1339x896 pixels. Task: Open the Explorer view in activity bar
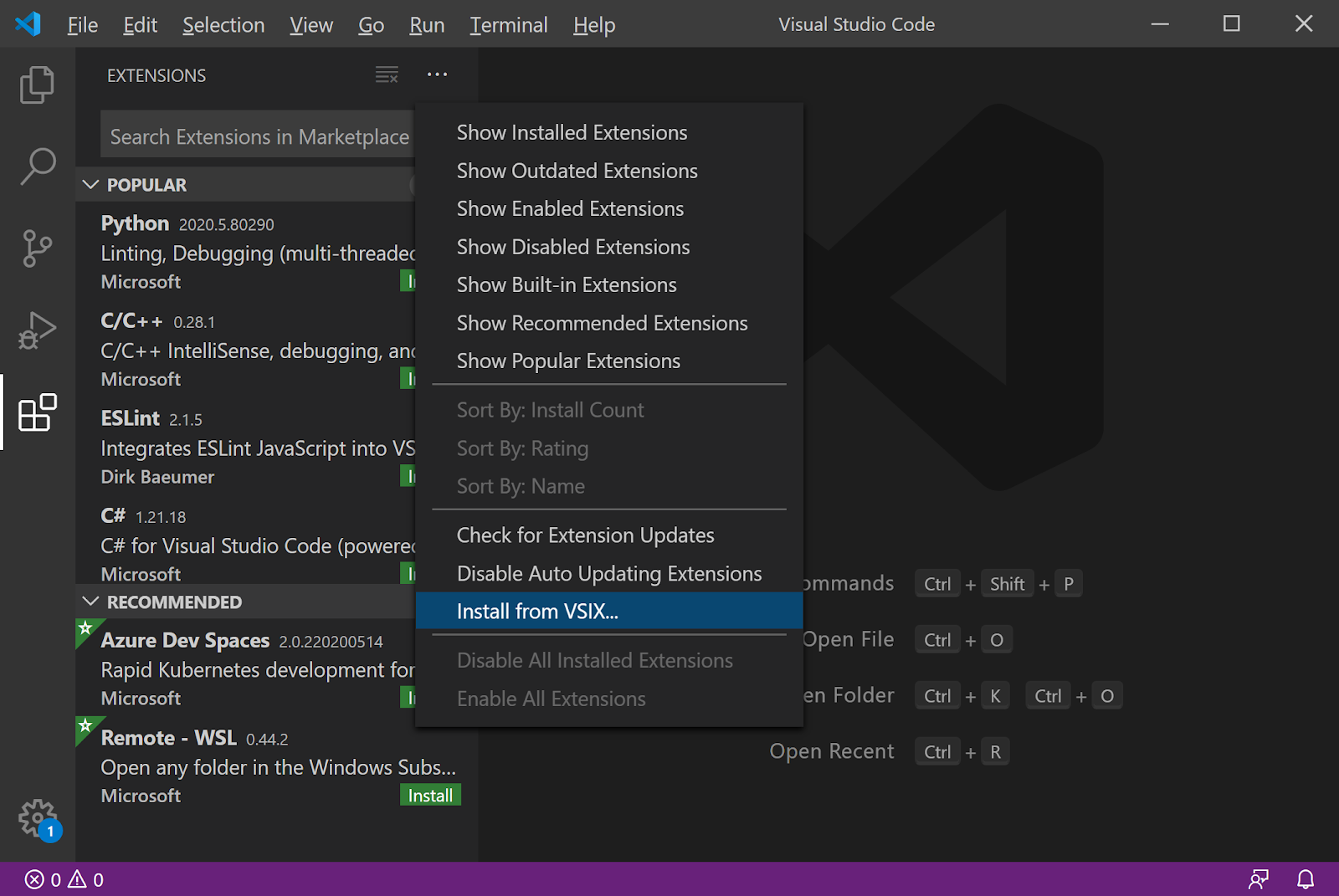(38, 84)
